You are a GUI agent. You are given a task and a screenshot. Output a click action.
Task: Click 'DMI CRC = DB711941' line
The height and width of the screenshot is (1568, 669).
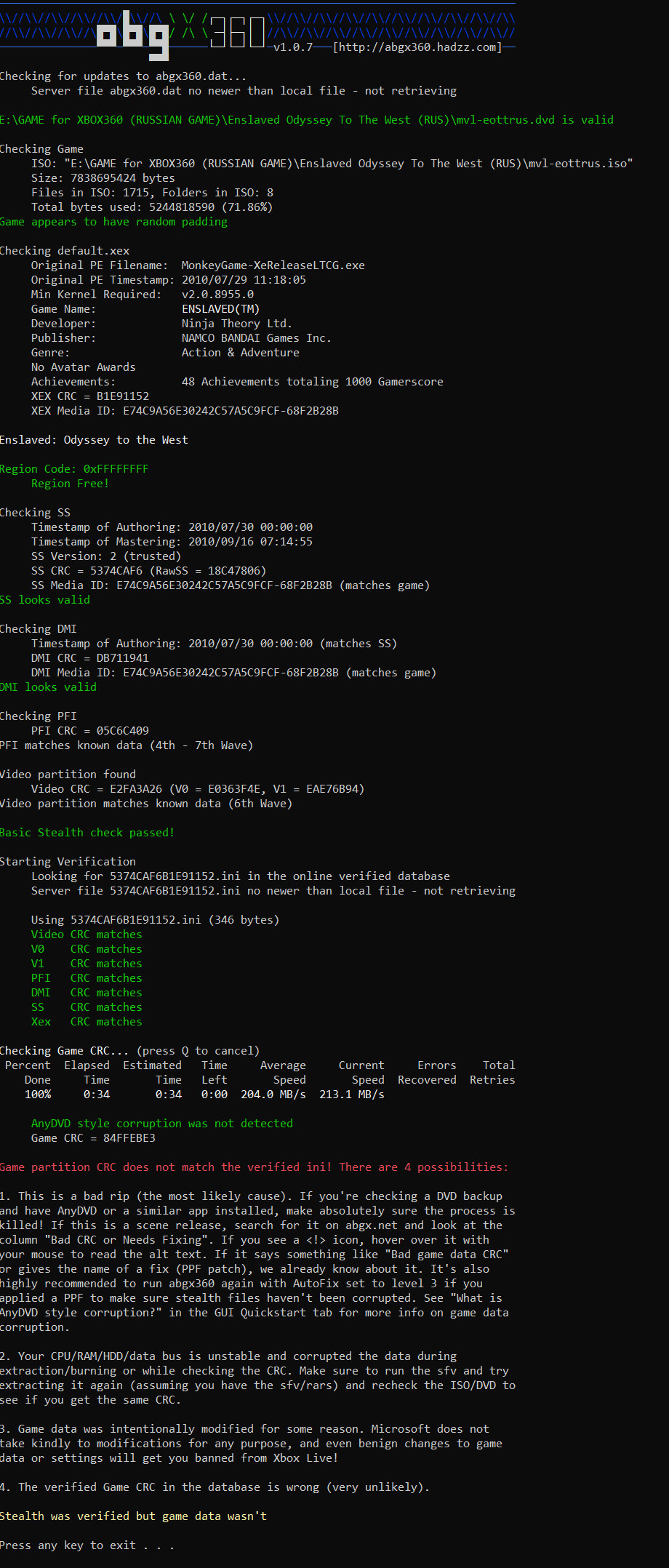(90, 658)
